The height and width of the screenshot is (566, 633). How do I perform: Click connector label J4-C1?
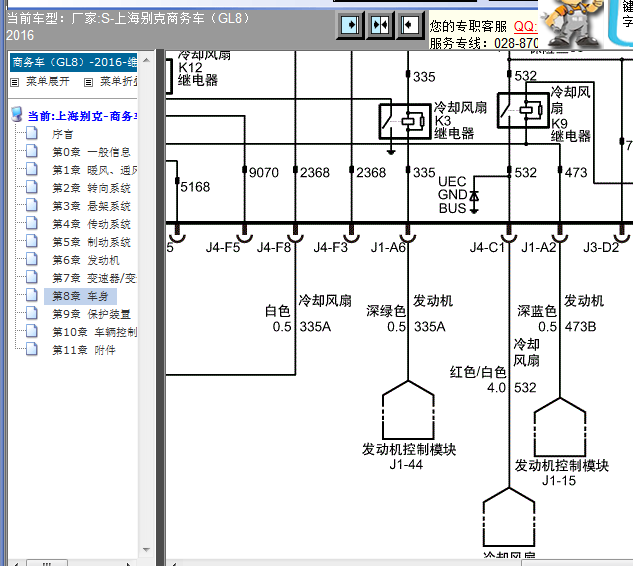pyautogui.click(x=487, y=247)
